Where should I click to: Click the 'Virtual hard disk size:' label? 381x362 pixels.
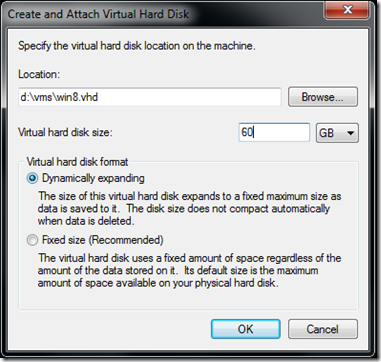click(65, 133)
